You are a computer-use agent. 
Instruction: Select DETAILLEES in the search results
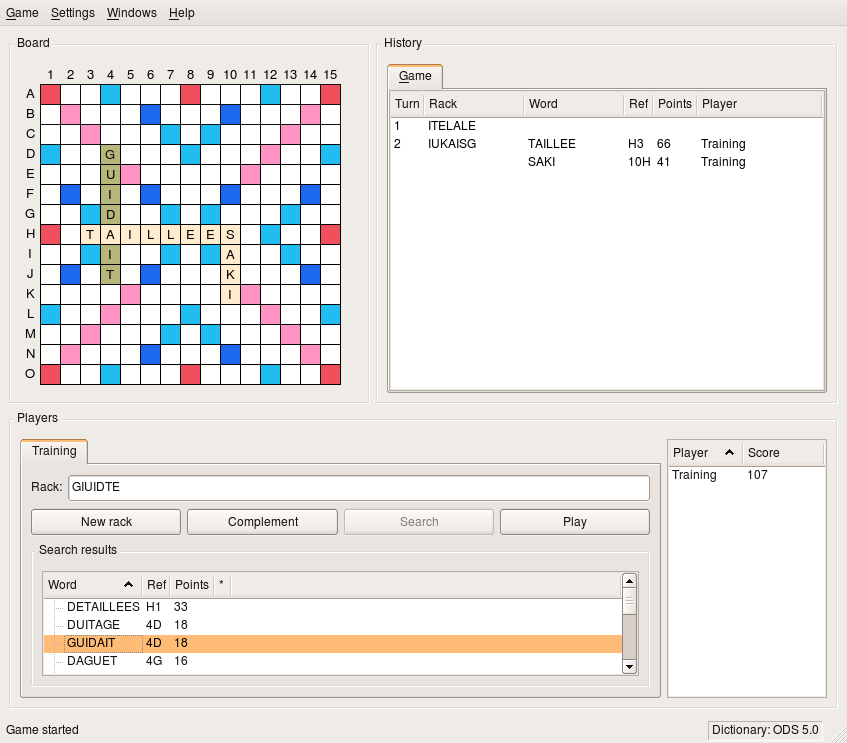103,607
